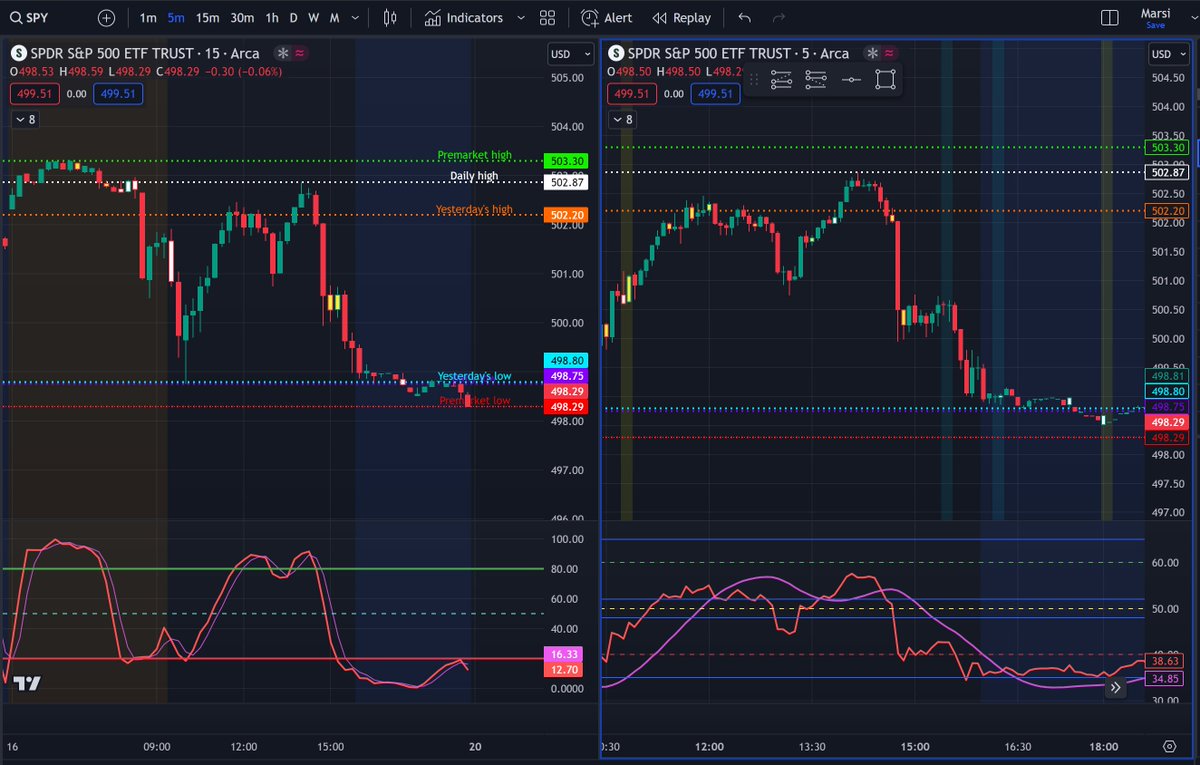1200x765 pixels.
Task: Click the S symbol logo on left chart
Action: tap(19, 54)
